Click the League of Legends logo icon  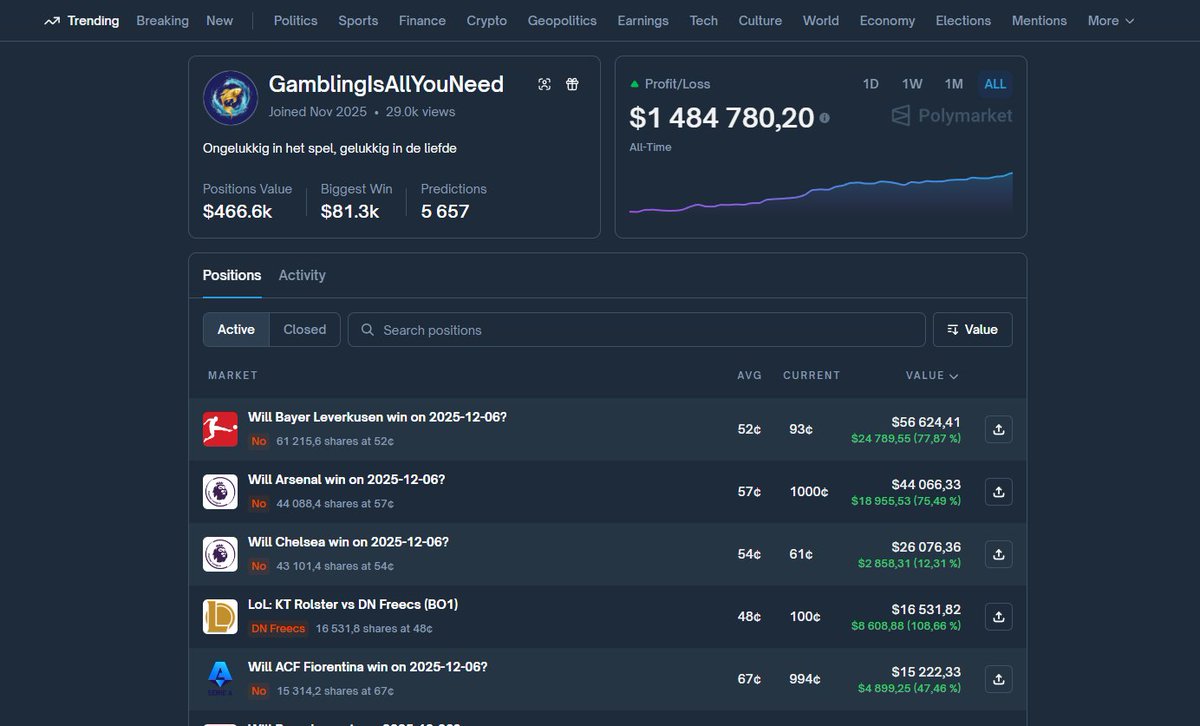pos(220,616)
